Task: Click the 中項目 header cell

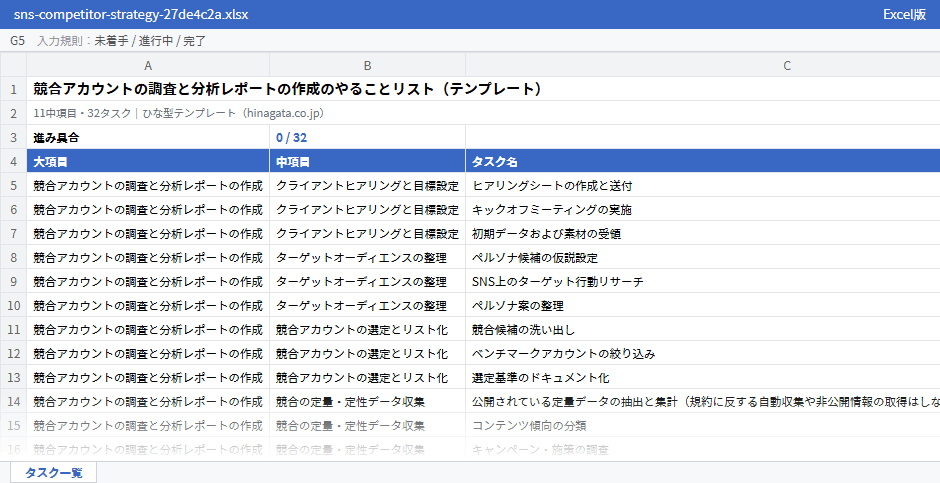Action: tap(367, 161)
